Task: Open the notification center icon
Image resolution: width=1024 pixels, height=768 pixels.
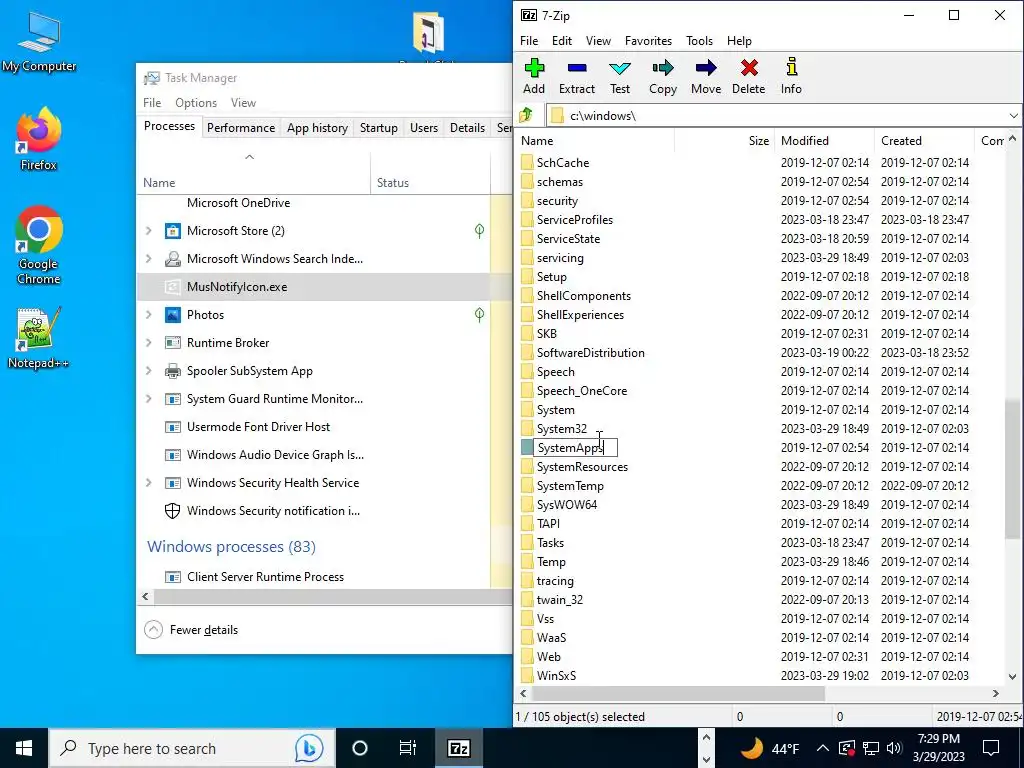Action: pos(991,748)
